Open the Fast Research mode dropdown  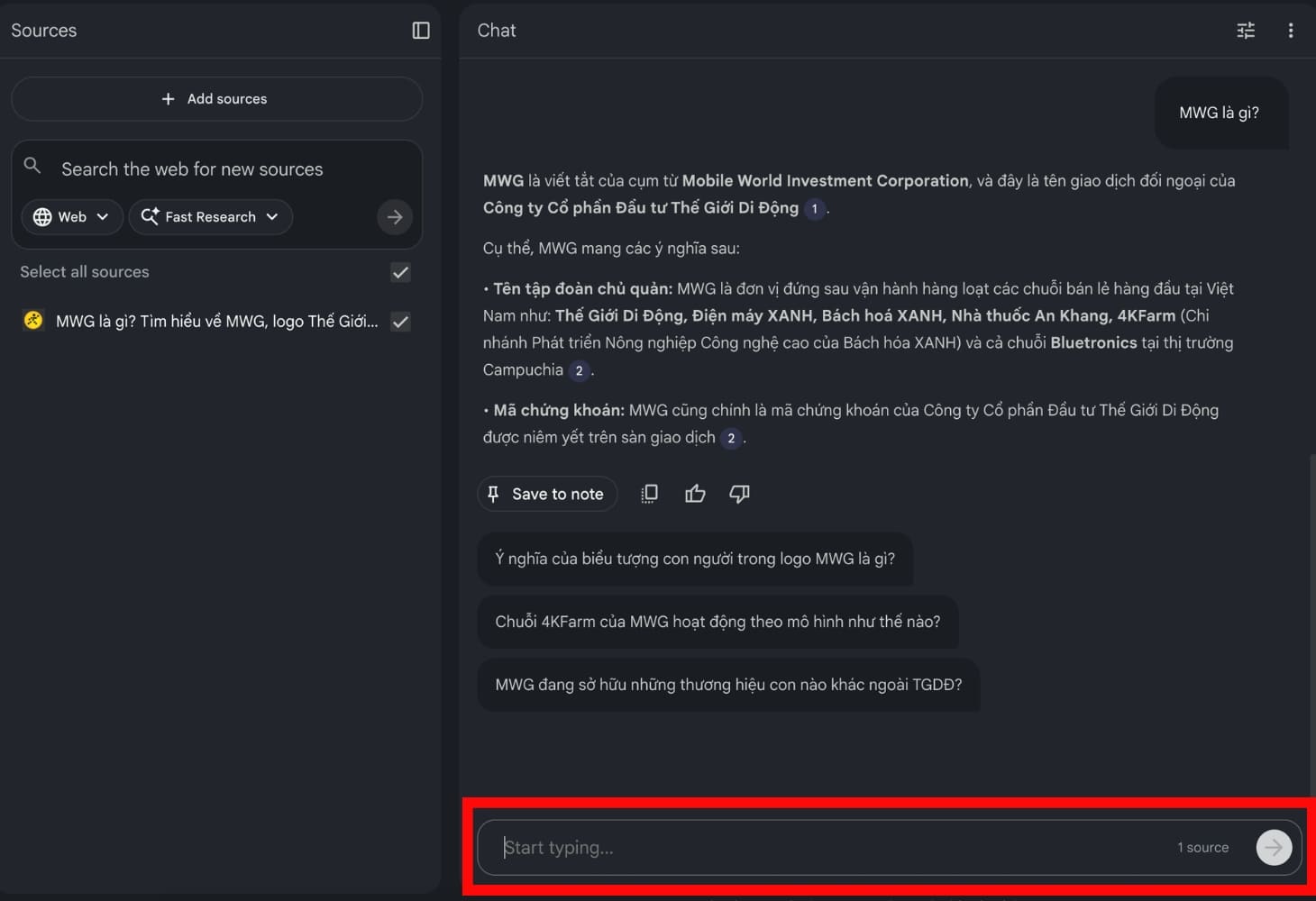pos(211,217)
